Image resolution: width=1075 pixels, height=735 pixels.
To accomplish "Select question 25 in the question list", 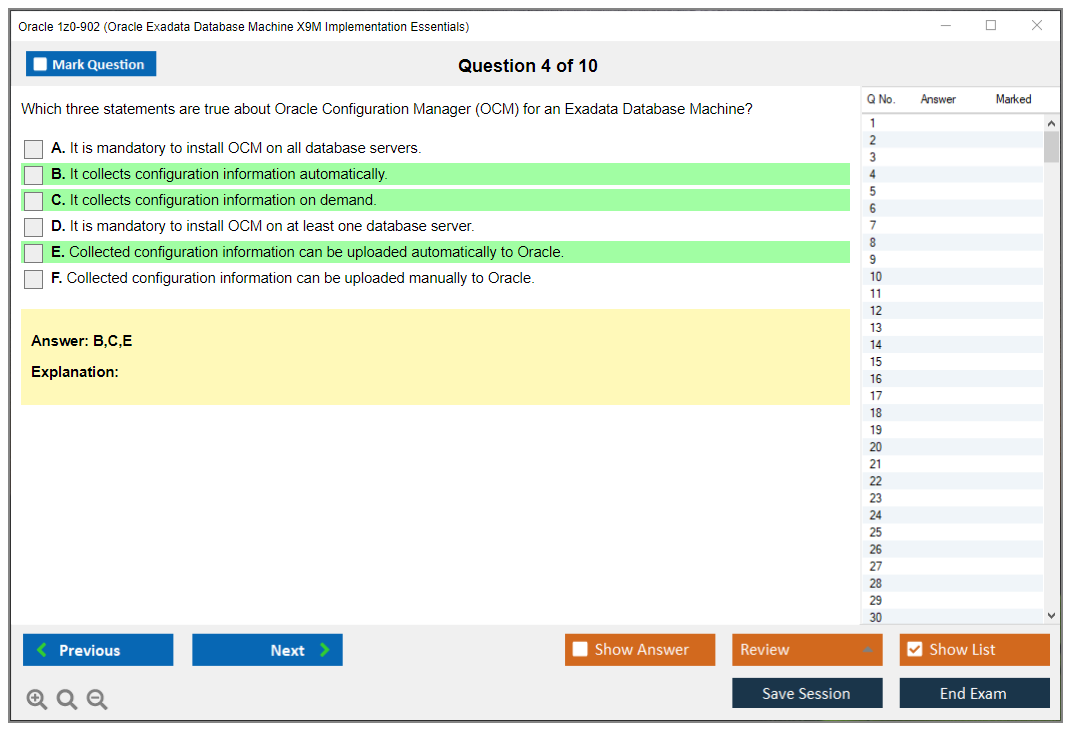I will pyautogui.click(x=898, y=532).
